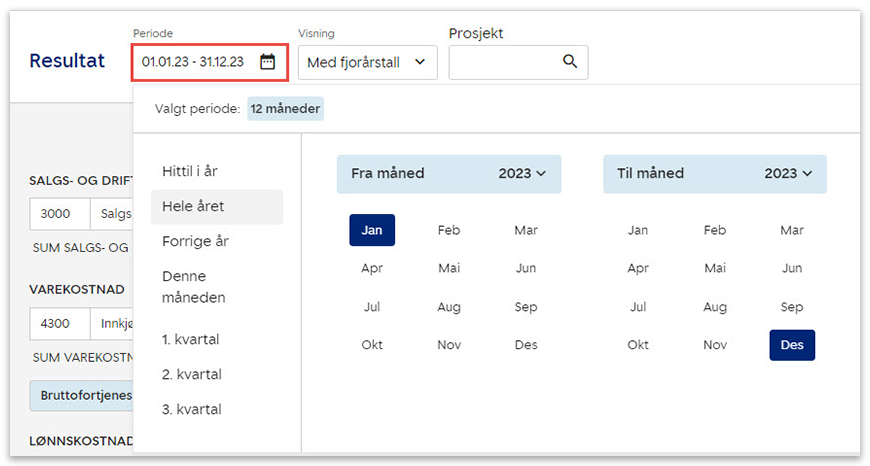
Task: Select the Hittil i år preset
Action: [190, 172]
